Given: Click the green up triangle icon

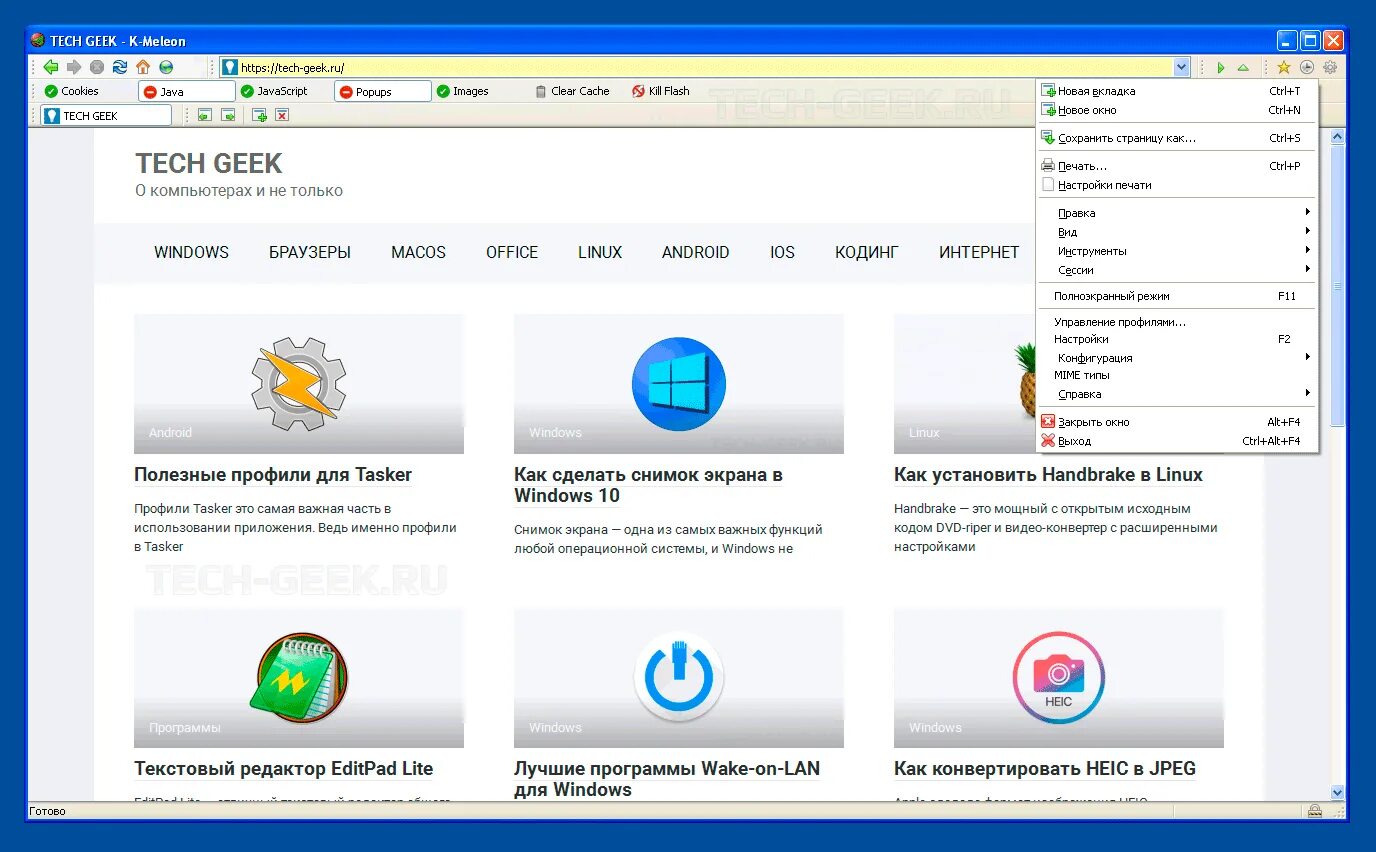Looking at the screenshot, I should [1243, 68].
